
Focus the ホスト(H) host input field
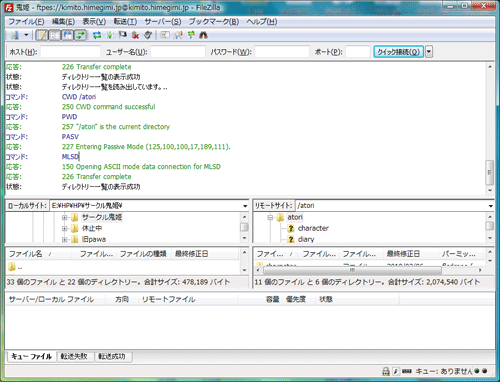click(70, 52)
